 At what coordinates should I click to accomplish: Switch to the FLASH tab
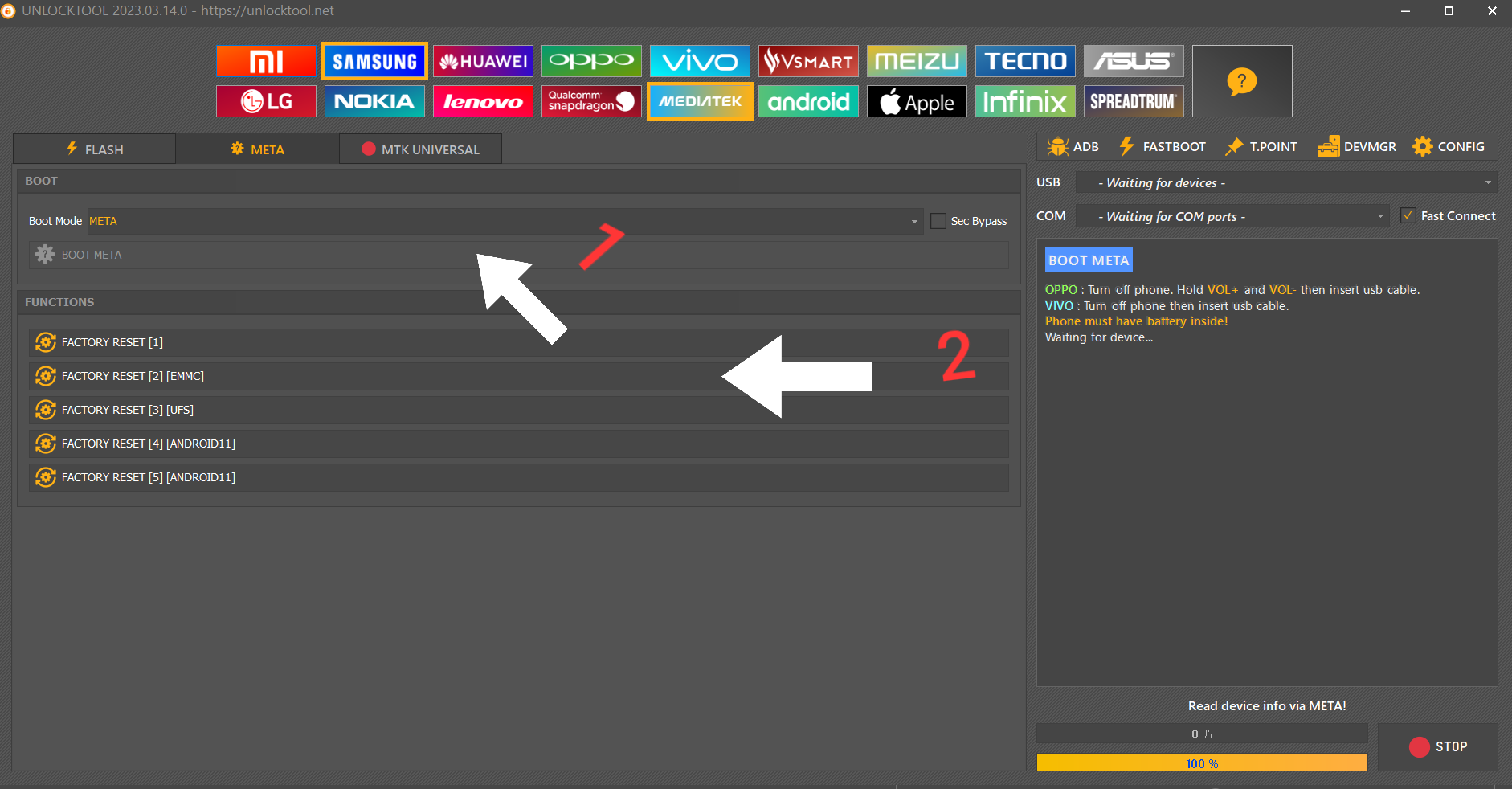(95, 149)
